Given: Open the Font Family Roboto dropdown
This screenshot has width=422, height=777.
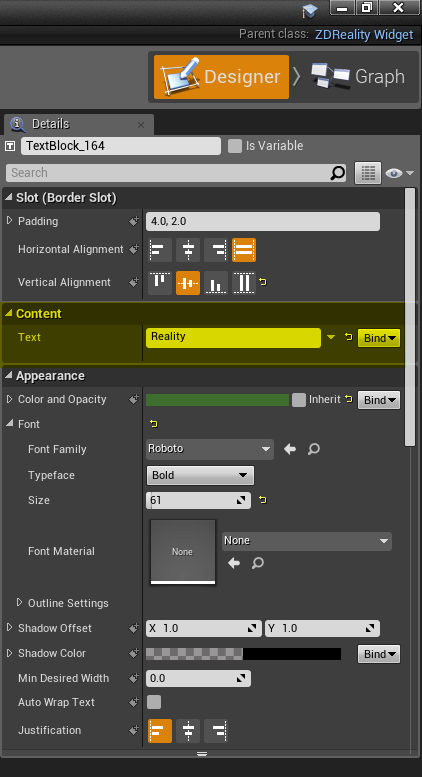Looking at the screenshot, I should coord(210,449).
